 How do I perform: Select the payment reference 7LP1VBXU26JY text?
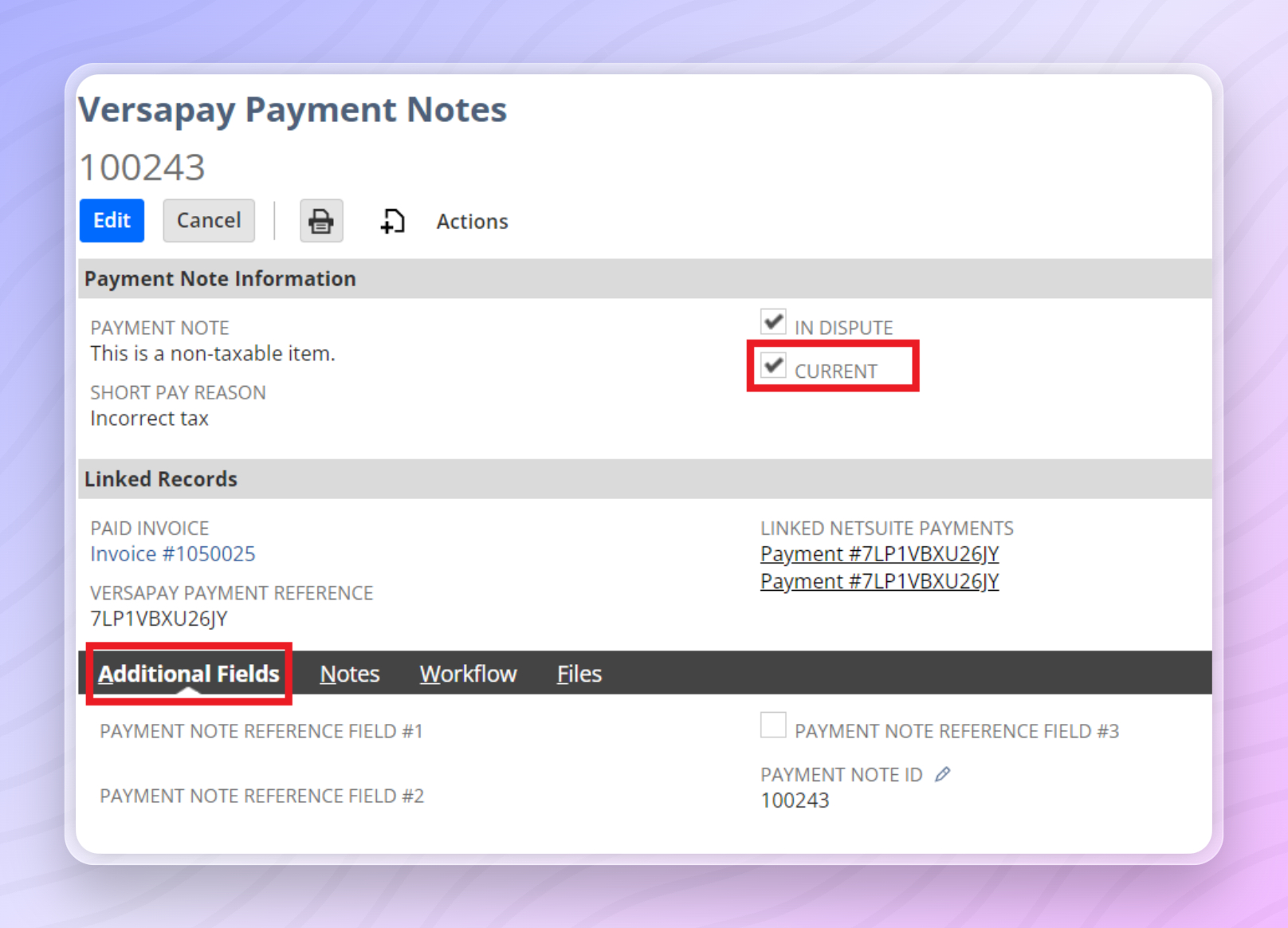click(x=159, y=619)
